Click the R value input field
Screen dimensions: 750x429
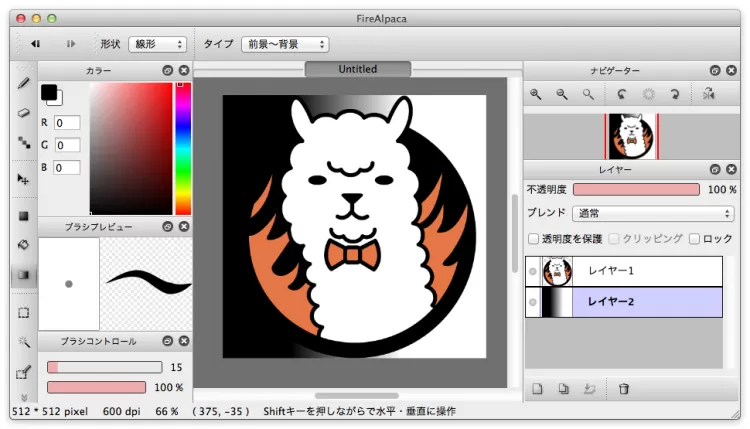(x=66, y=123)
